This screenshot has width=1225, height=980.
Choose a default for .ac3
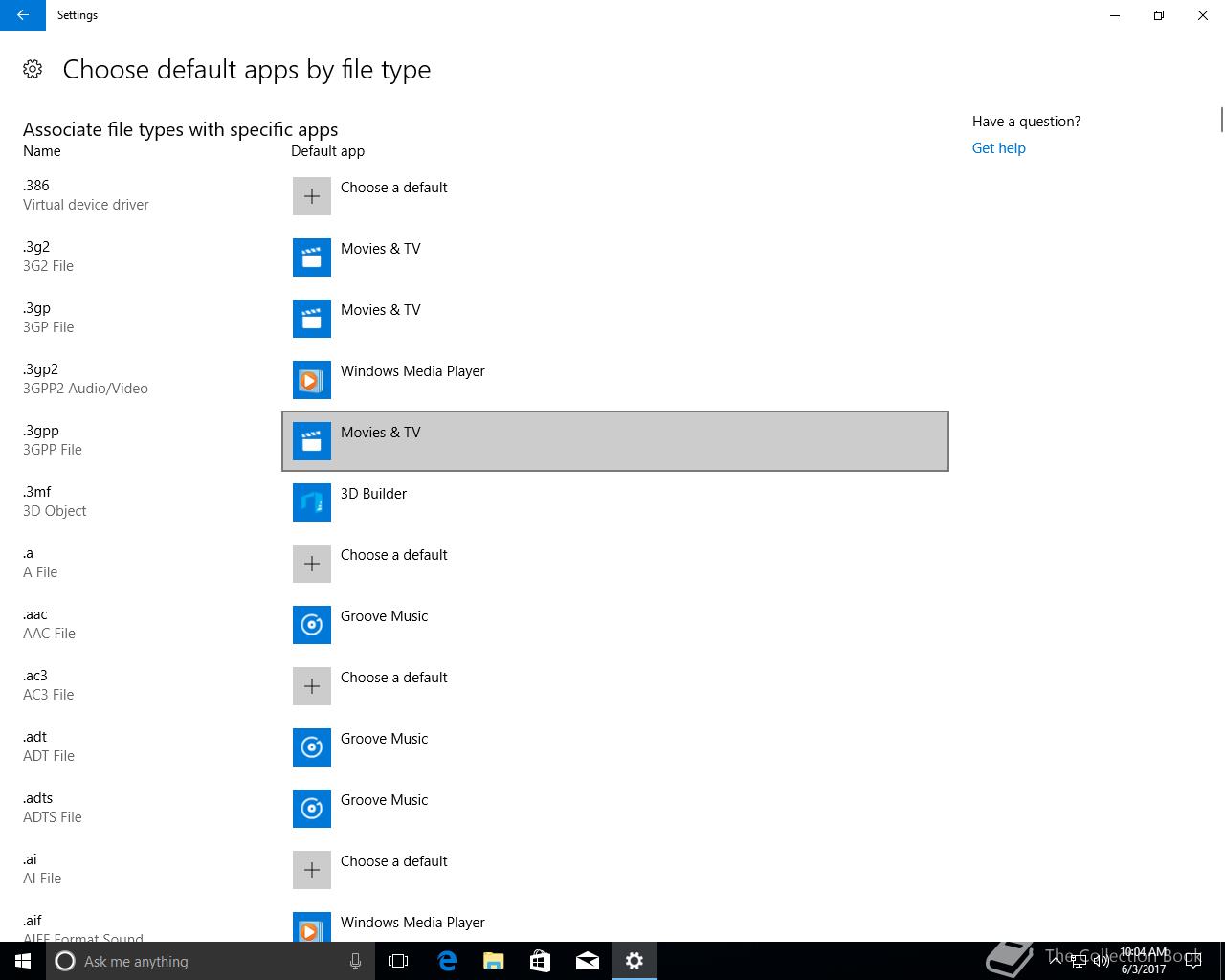click(x=615, y=686)
